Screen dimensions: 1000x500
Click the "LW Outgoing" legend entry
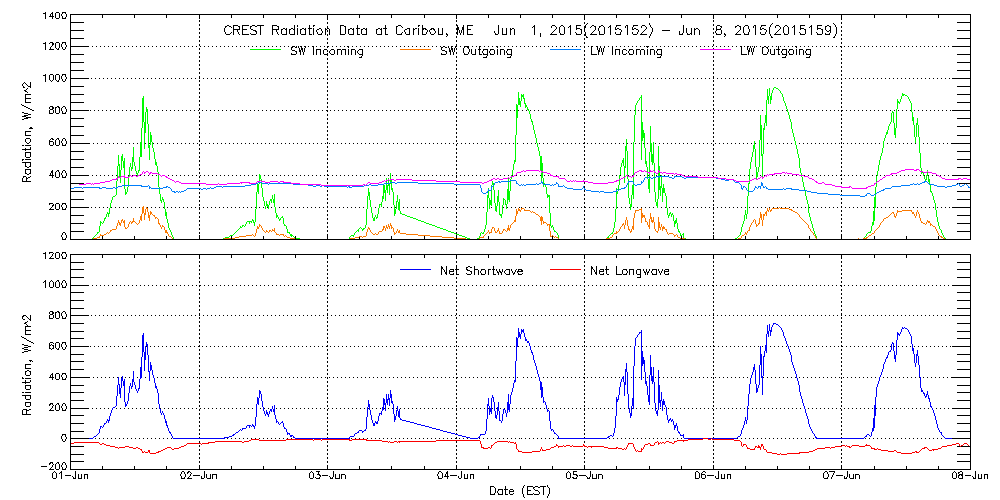click(x=775, y=51)
